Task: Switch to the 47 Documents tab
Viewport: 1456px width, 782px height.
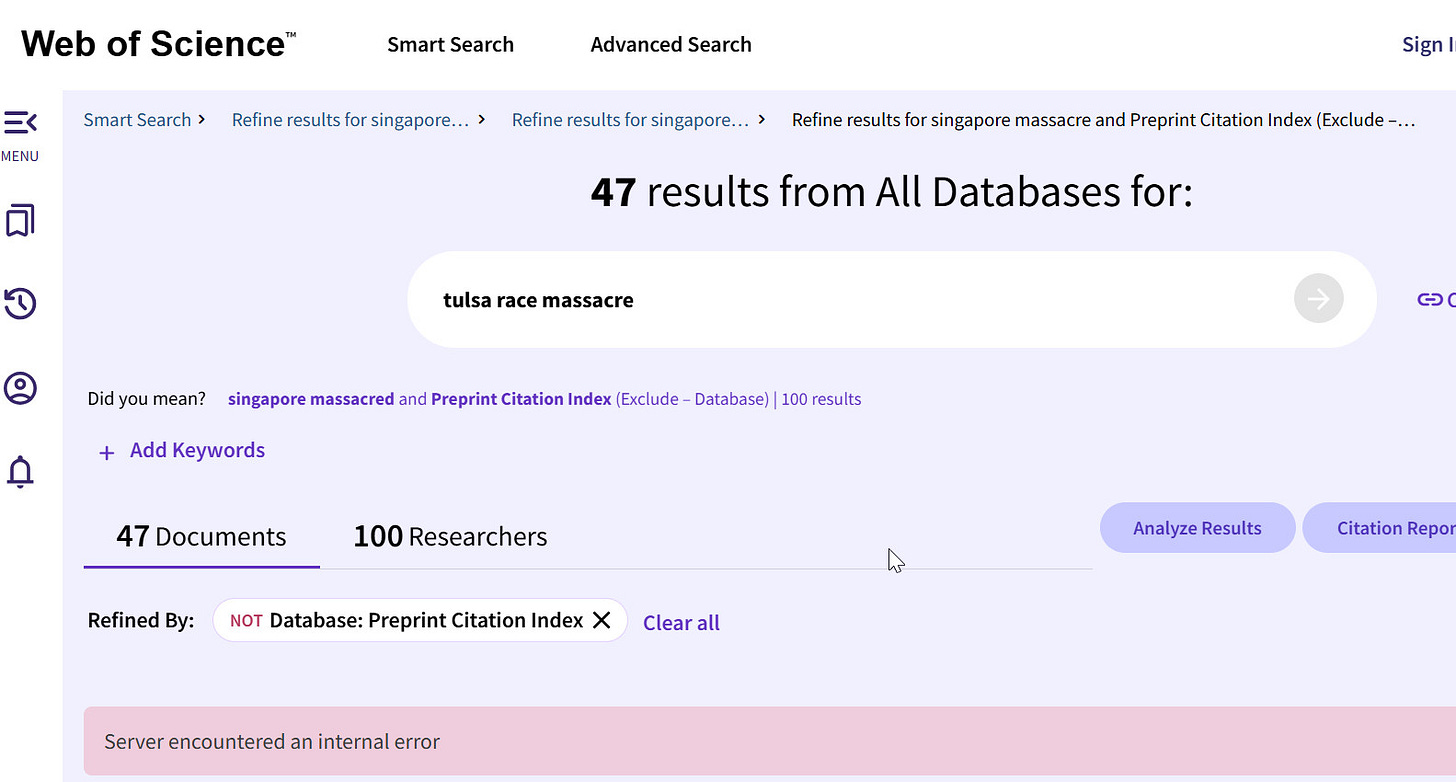Action: click(x=201, y=536)
